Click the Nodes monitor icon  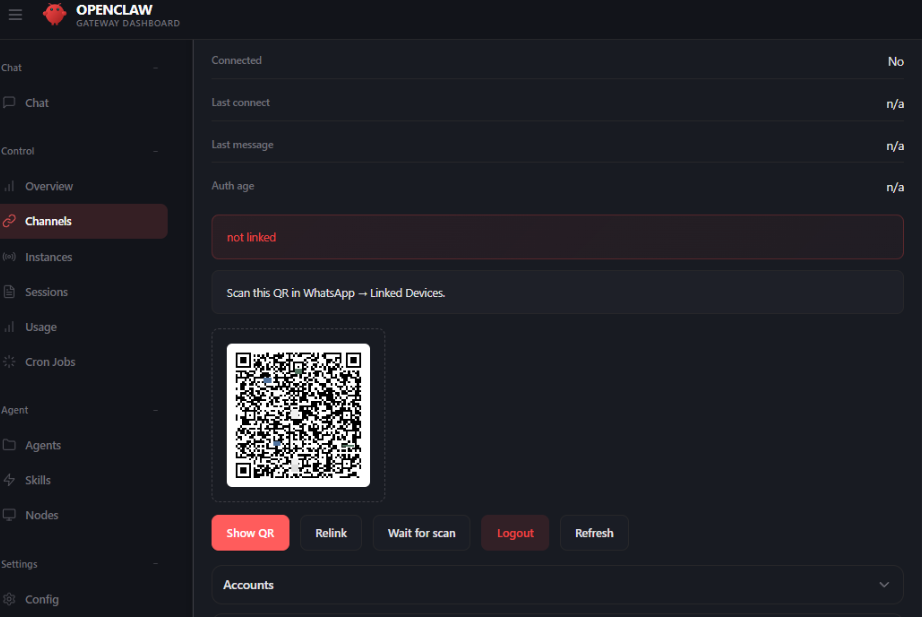9,515
